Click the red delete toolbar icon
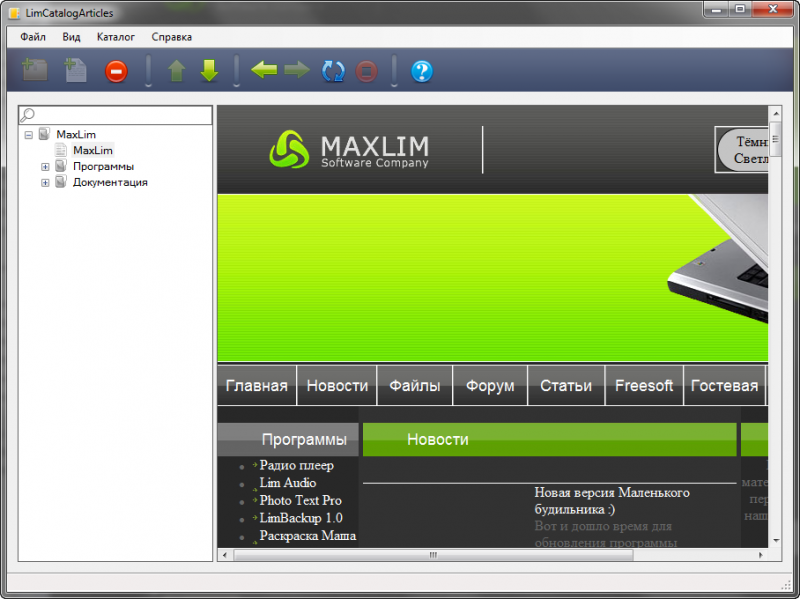The width and height of the screenshot is (800, 599). 116,71
